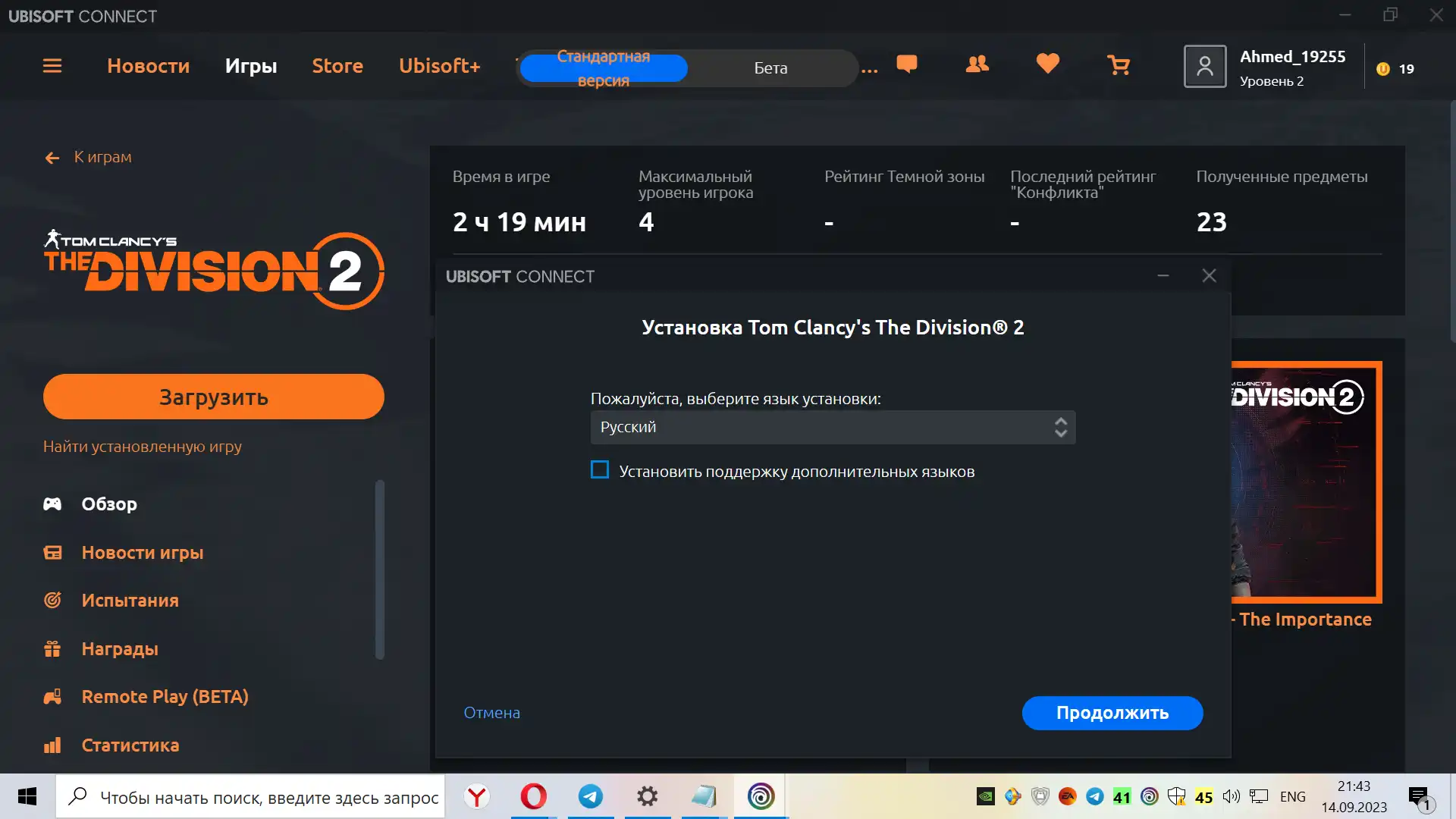Click the Обзор gamepad icon
The width and height of the screenshot is (1456, 819).
point(52,504)
